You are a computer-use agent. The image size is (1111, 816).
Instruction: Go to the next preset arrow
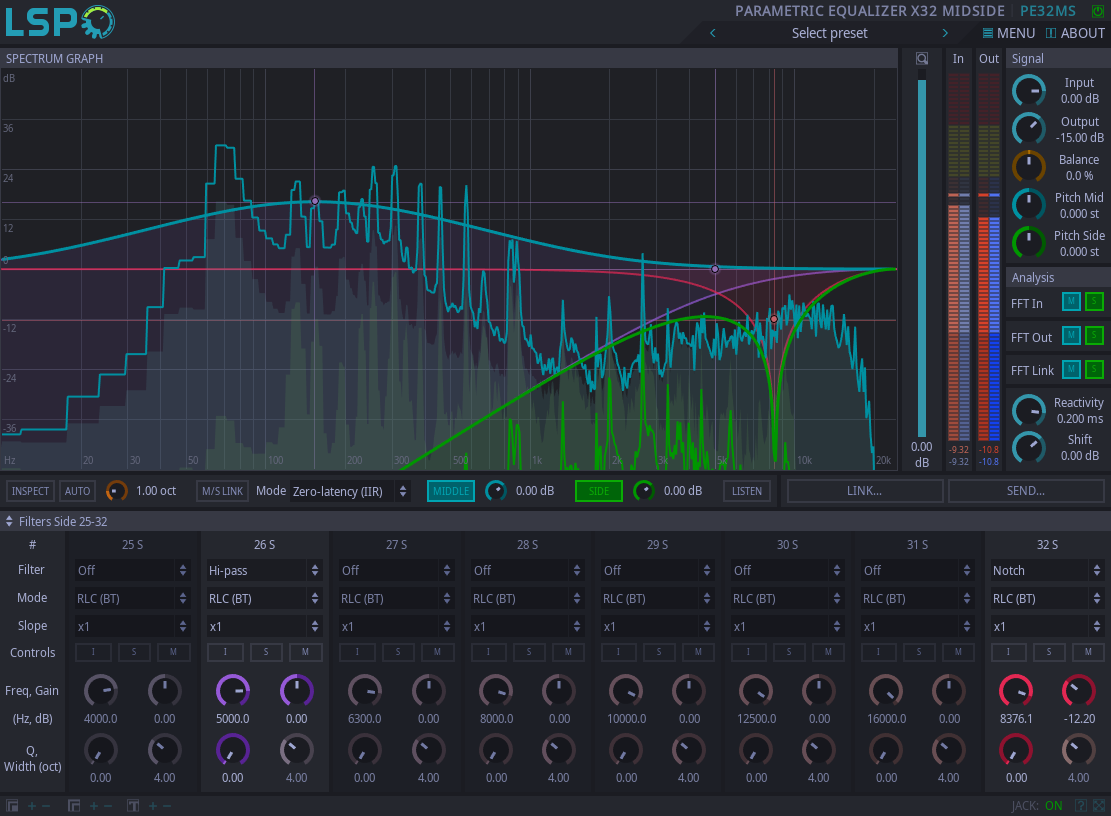tap(945, 33)
